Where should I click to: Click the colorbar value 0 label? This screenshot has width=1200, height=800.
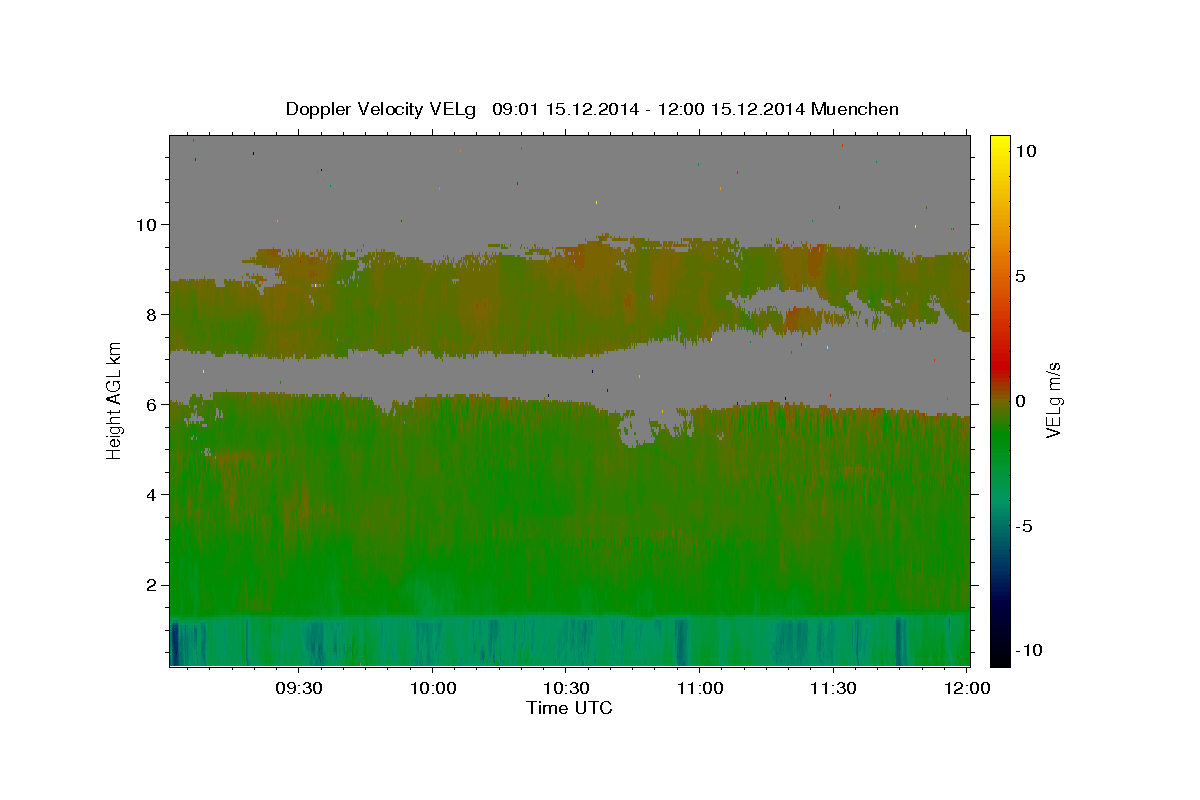(x=1020, y=401)
